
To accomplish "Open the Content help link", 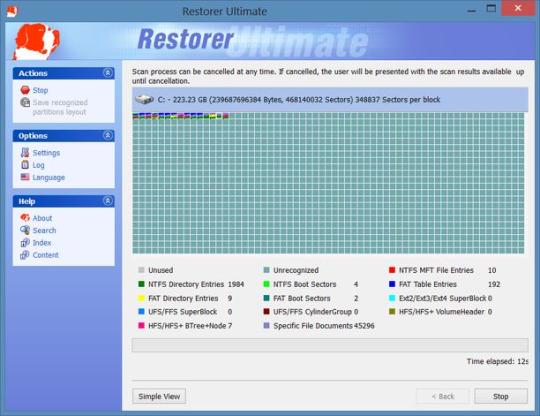I will tap(46, 255).
